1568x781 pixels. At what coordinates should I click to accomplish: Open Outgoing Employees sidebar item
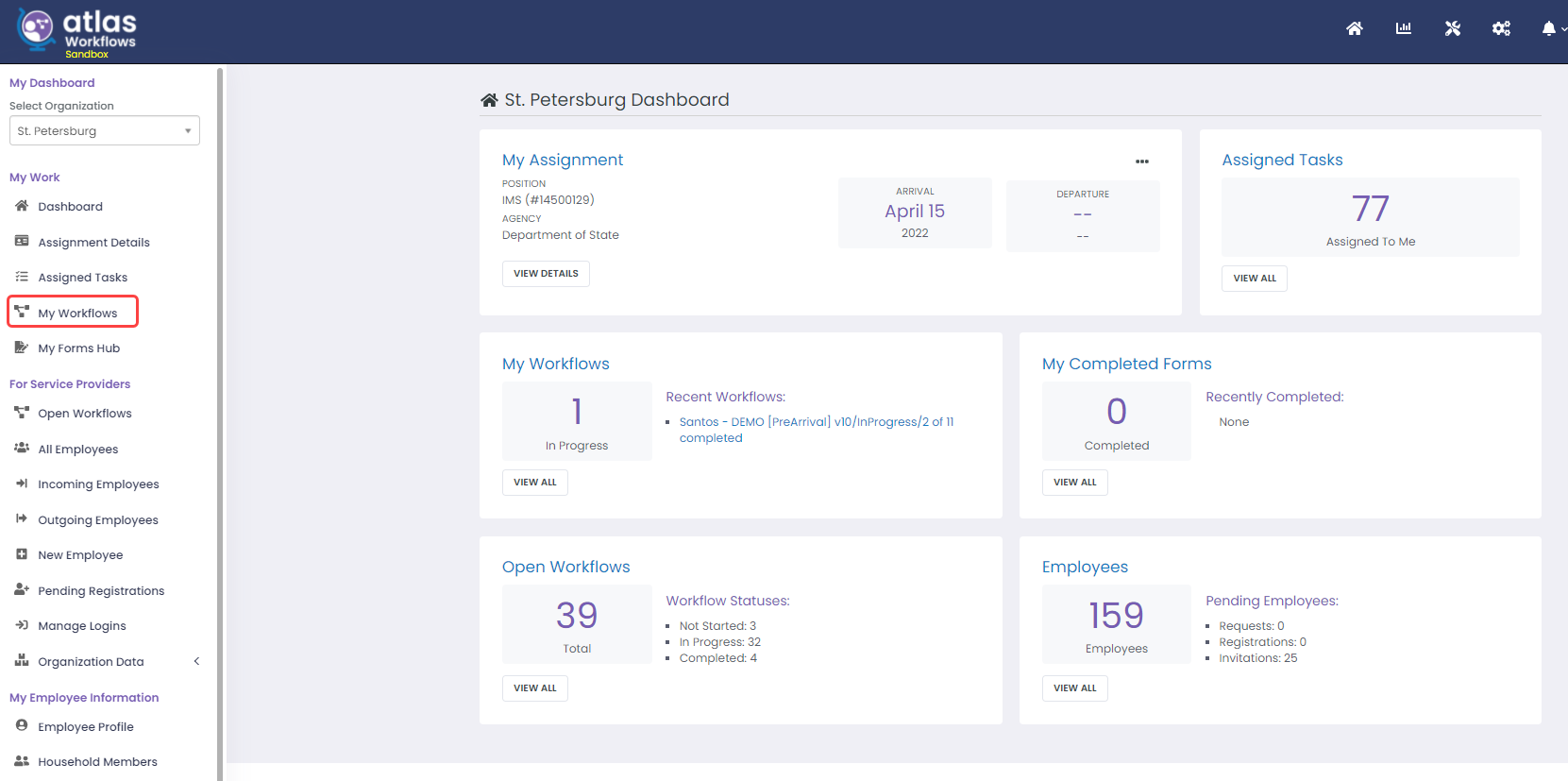click(97, 519)
